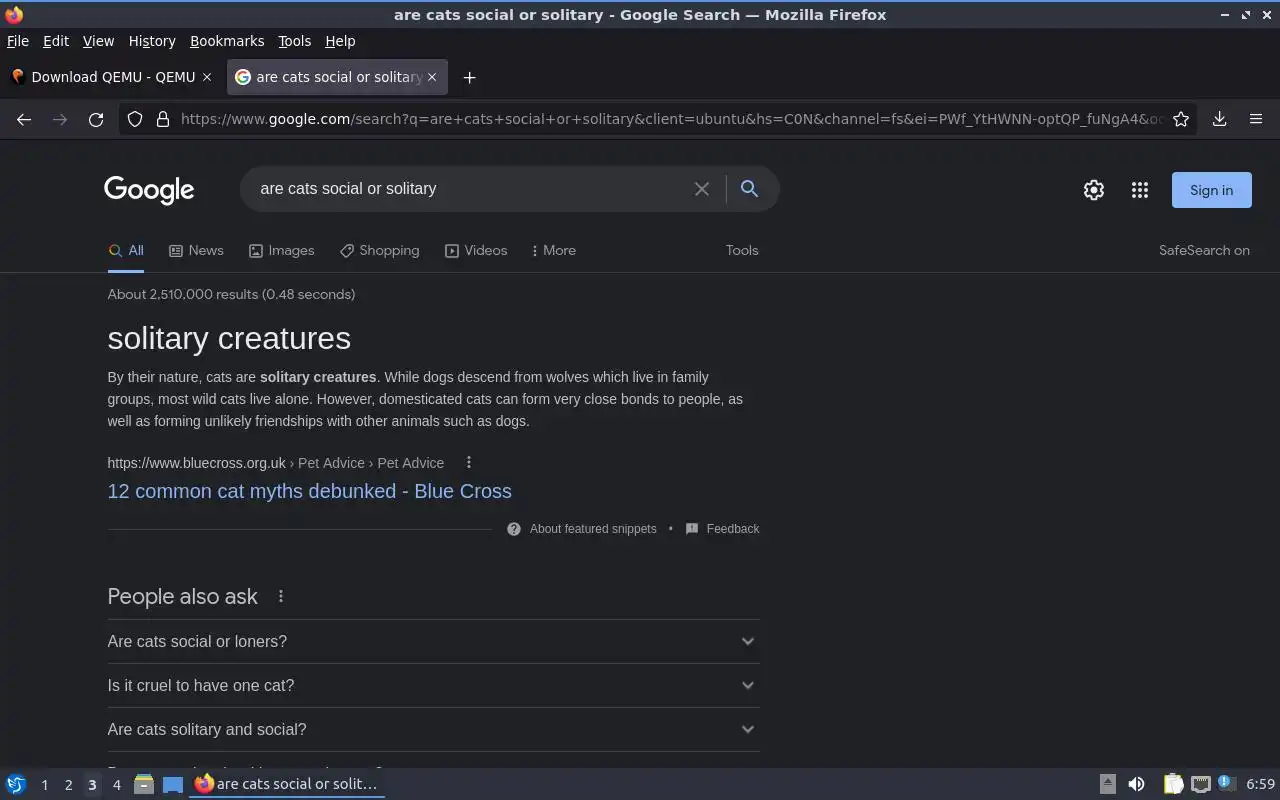Click the magnifier search button
Viewport: 1280px width, 800px height.
pyautogui.click(x=749, y=188)
